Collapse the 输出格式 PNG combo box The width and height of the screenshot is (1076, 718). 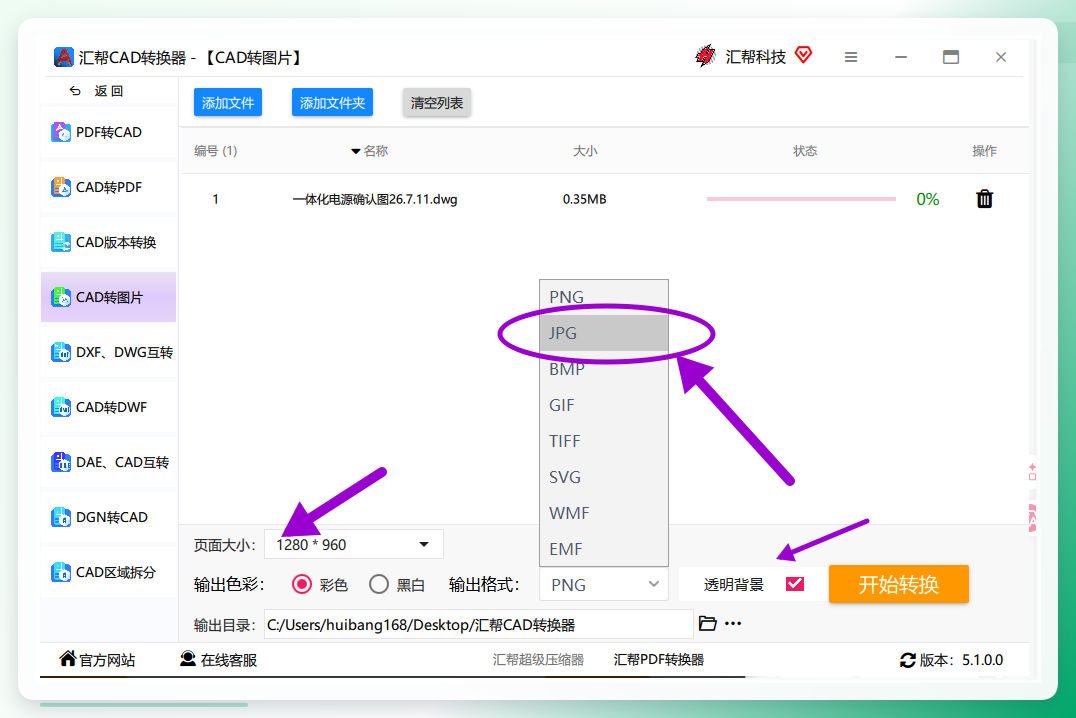coord(604,585)
